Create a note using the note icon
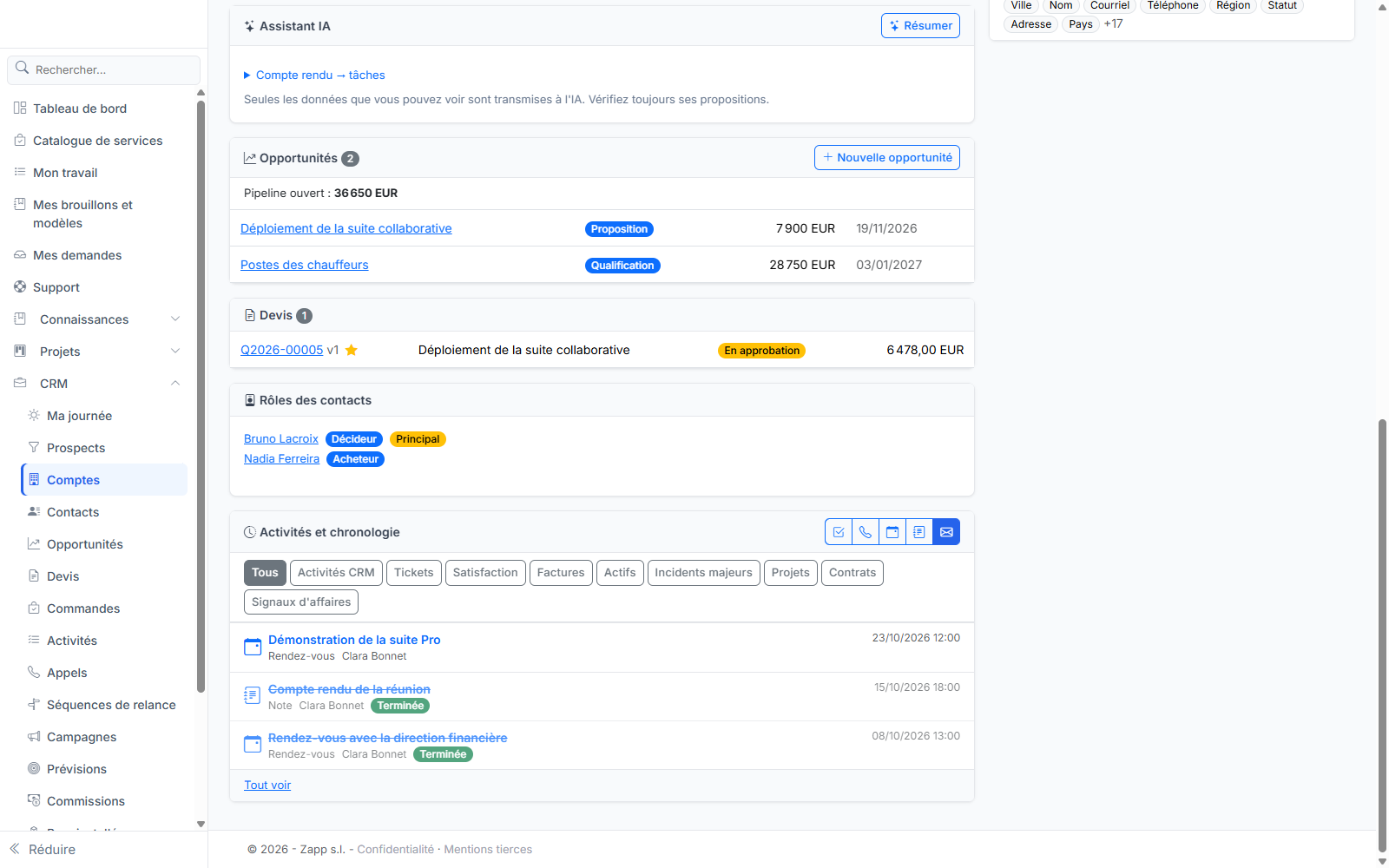1389x868 pixels. point(919,532)
